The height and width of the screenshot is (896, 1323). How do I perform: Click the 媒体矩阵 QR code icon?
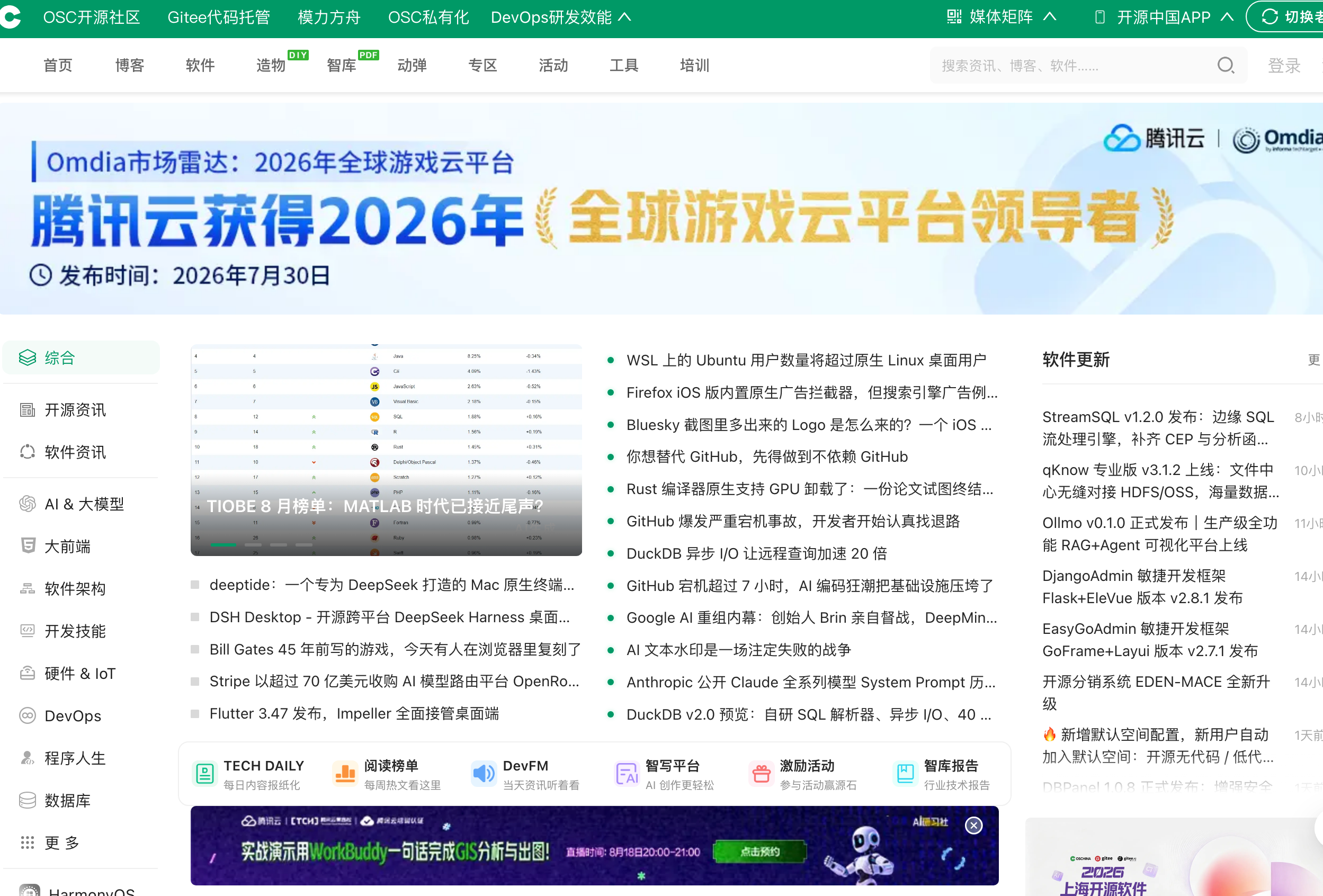coord(954,17)
